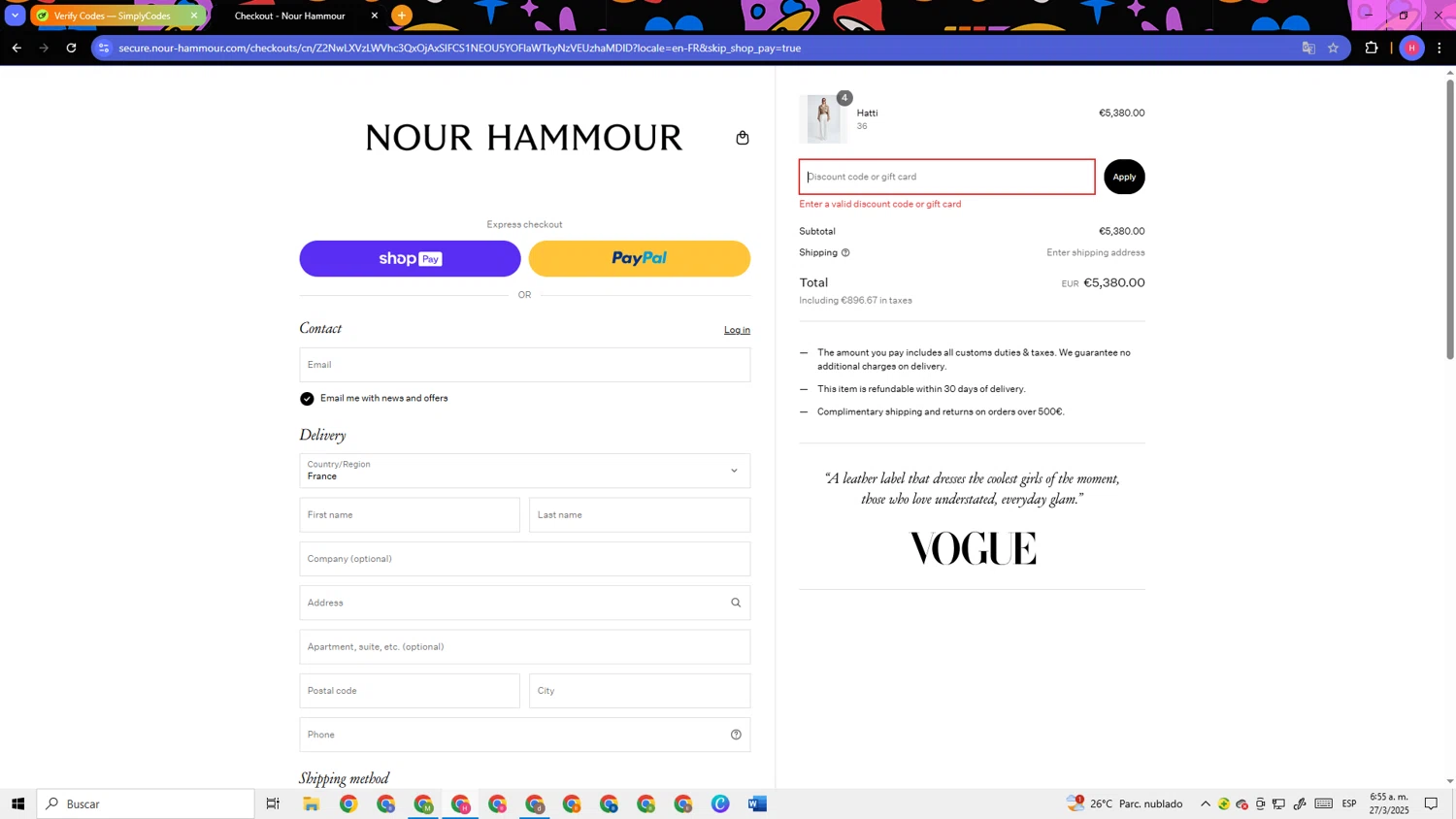Open the notification center icon
The height and width of the screenshot is (819, 1456).
[x=1431, y=803]
